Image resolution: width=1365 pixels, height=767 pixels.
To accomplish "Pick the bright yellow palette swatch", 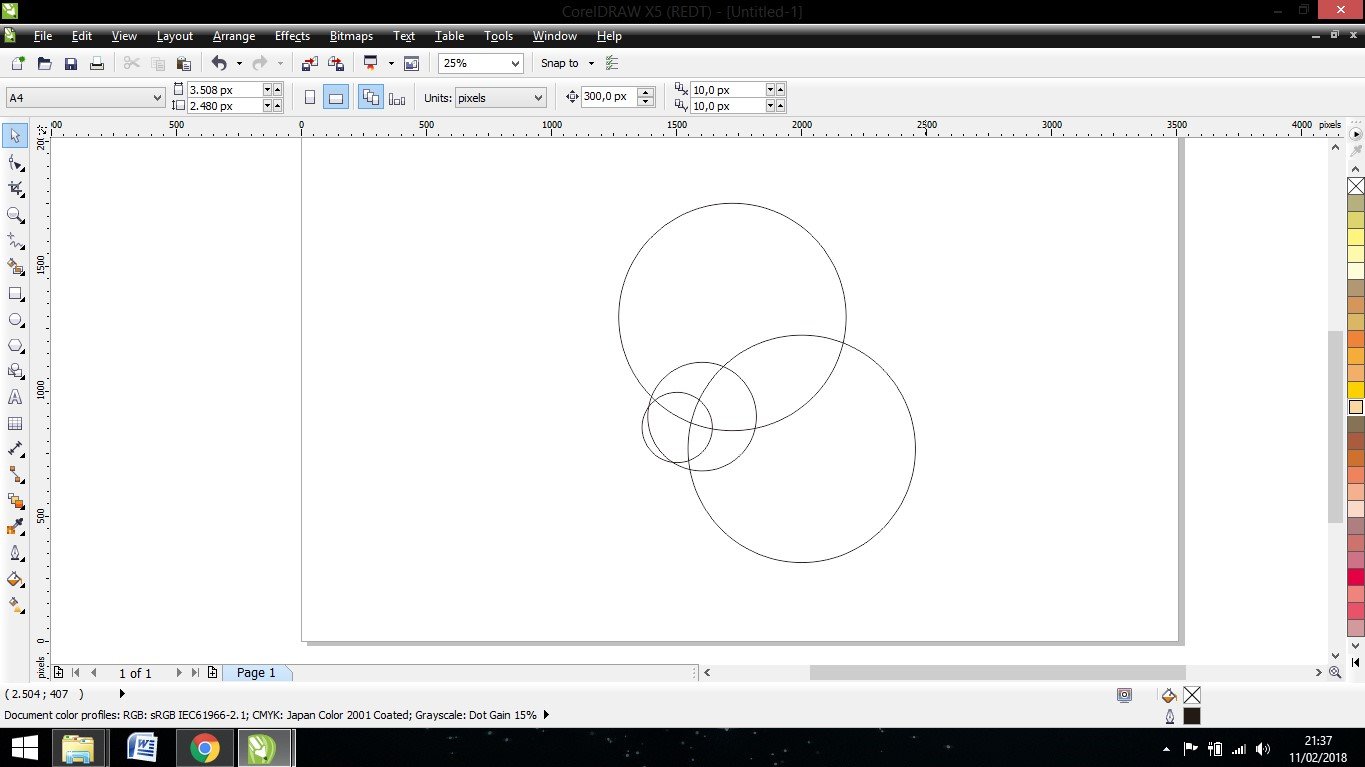I will (x=1356, y=390).
